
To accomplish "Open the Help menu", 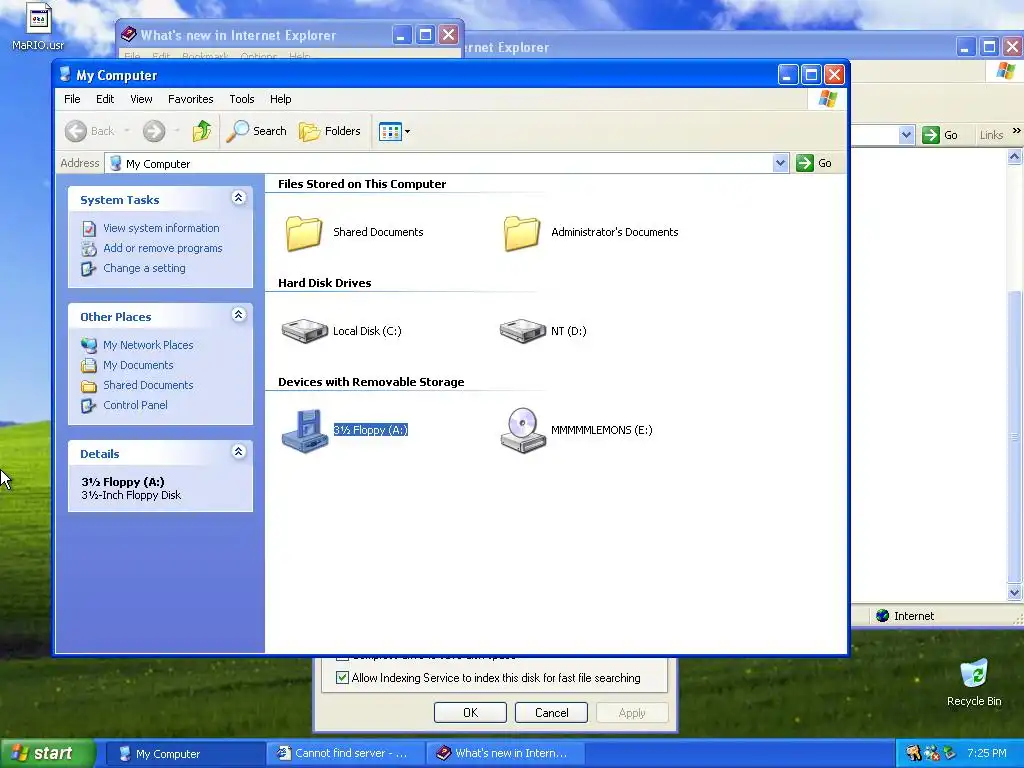I will pos(281,99).
